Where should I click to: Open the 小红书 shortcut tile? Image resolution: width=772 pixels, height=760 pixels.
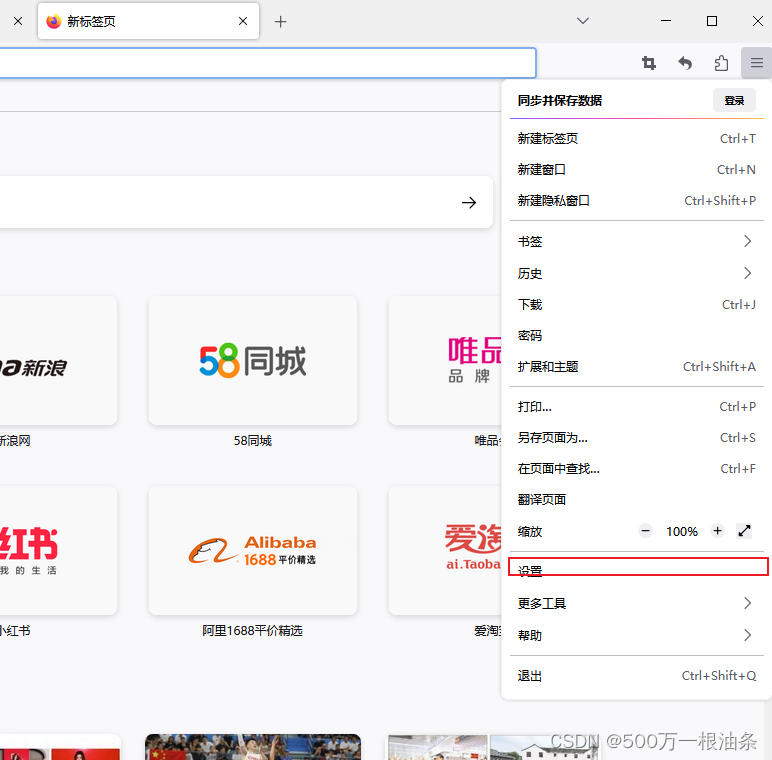(58, 550)
